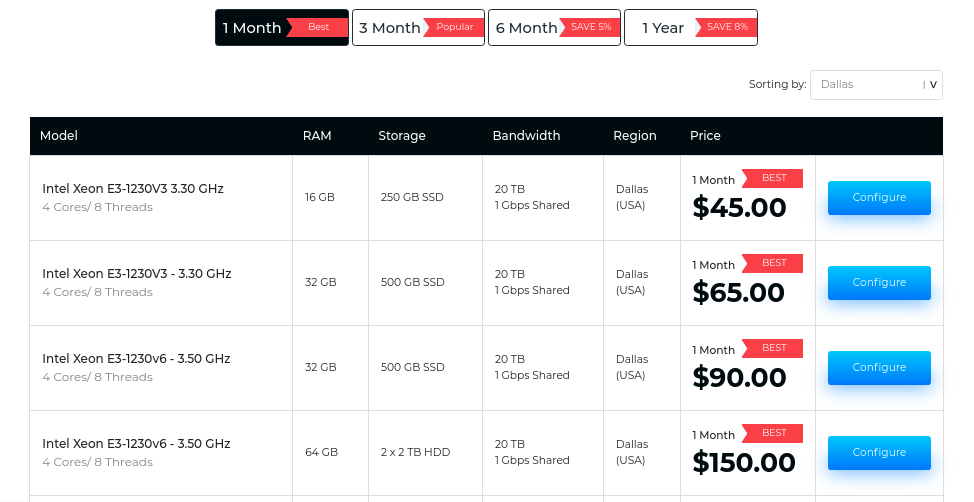Click the model name in the $90.00 row
Image resolution: width=974 pixels, height=502 pixels.
pos(136,359)
